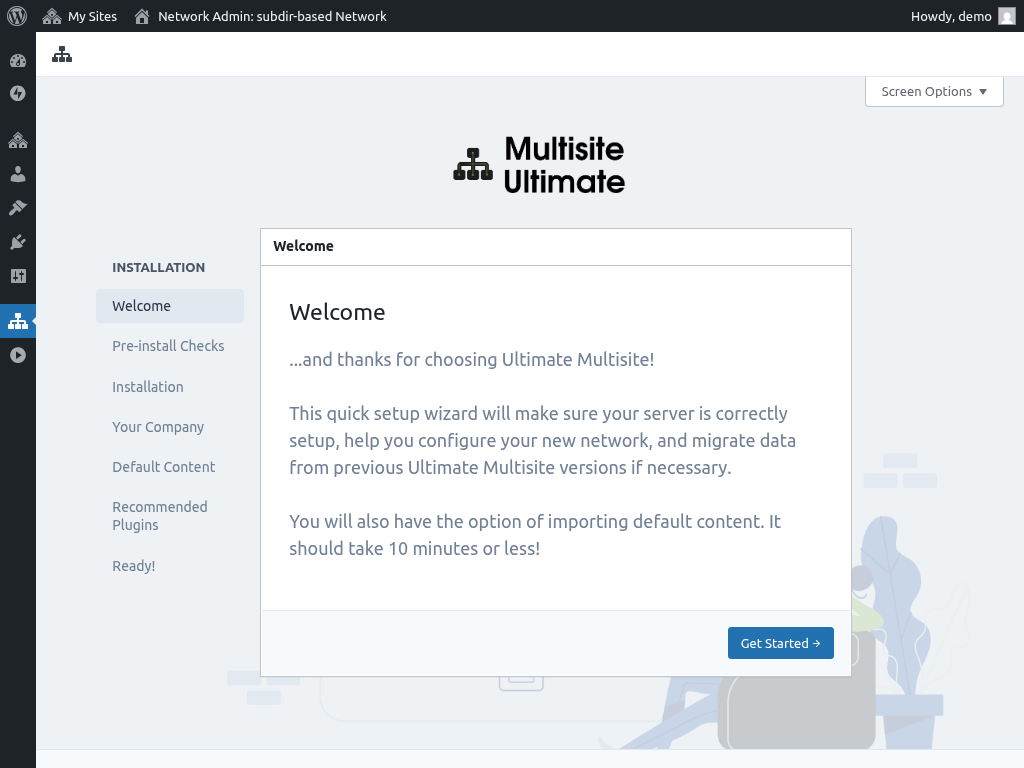Image resolution: width=1024 pixels, height=768 pixels.
Task: Click the "This quick setup wizard" paragraph
Action: pos(542,441)
